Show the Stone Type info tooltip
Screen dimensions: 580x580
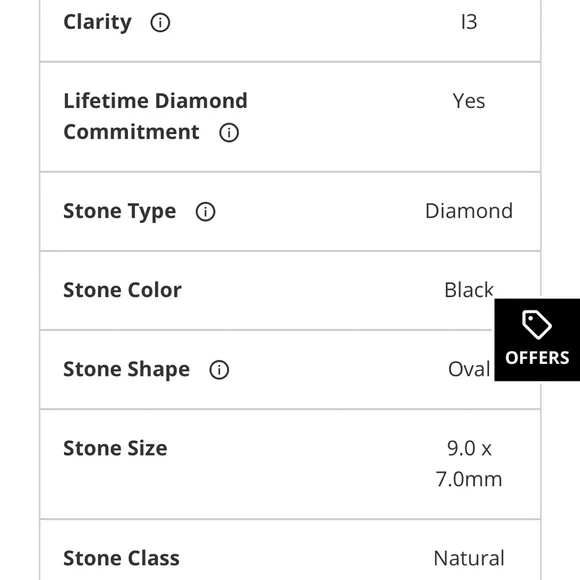pyautogui.click(x=205, y=212)
